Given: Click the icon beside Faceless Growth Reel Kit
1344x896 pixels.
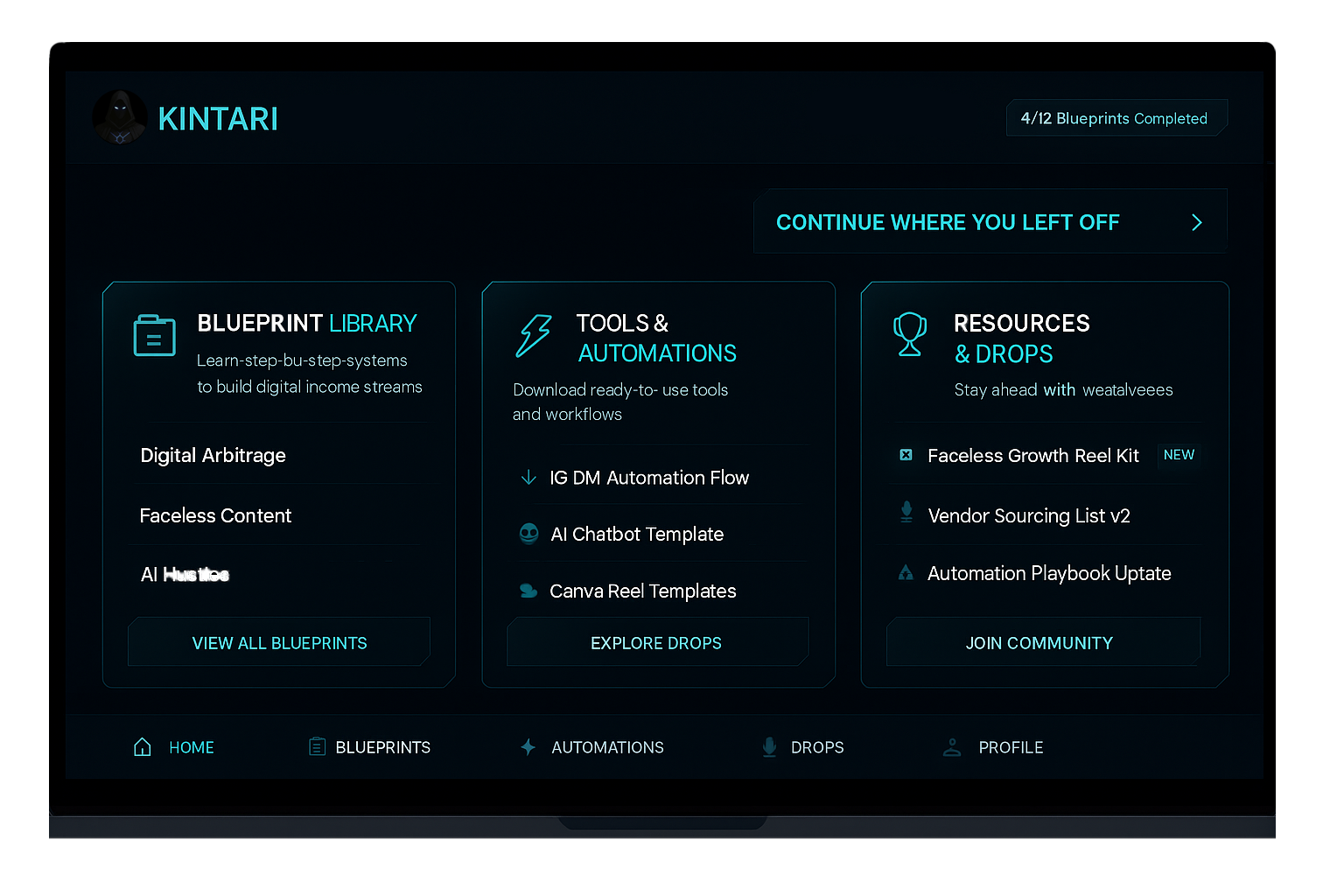Looking at the screenshot, I should 906,455.
